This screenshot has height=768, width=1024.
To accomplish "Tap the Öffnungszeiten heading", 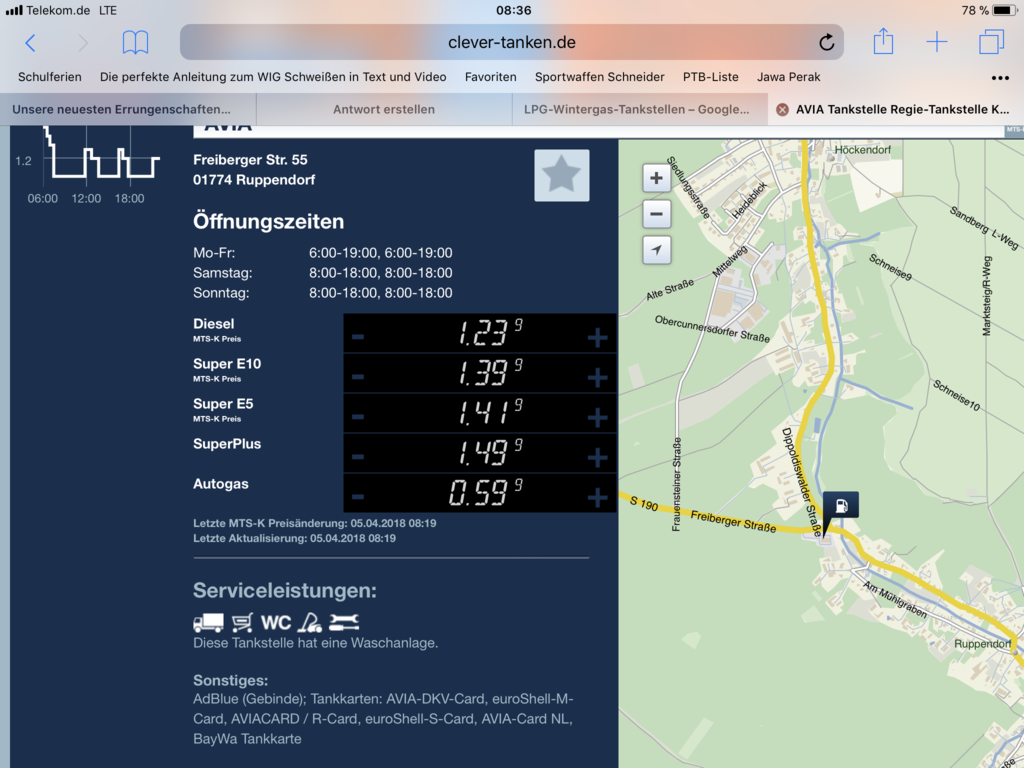I will tap(268, 221).
